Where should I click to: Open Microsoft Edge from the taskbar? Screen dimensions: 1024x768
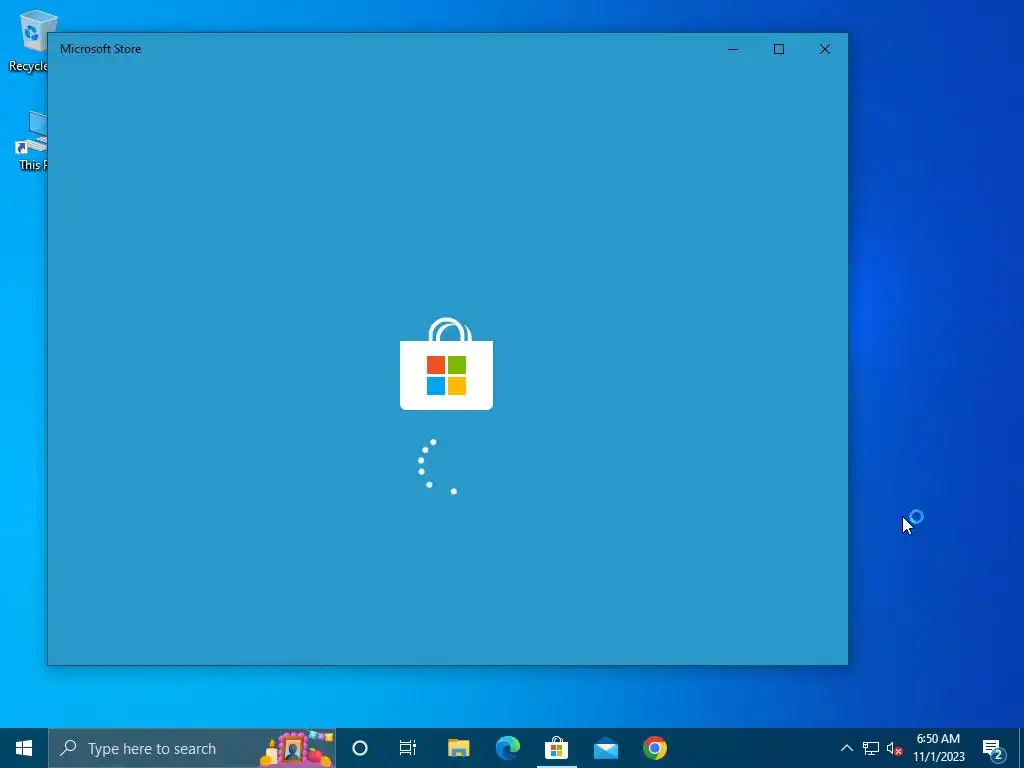click(507, 748)
